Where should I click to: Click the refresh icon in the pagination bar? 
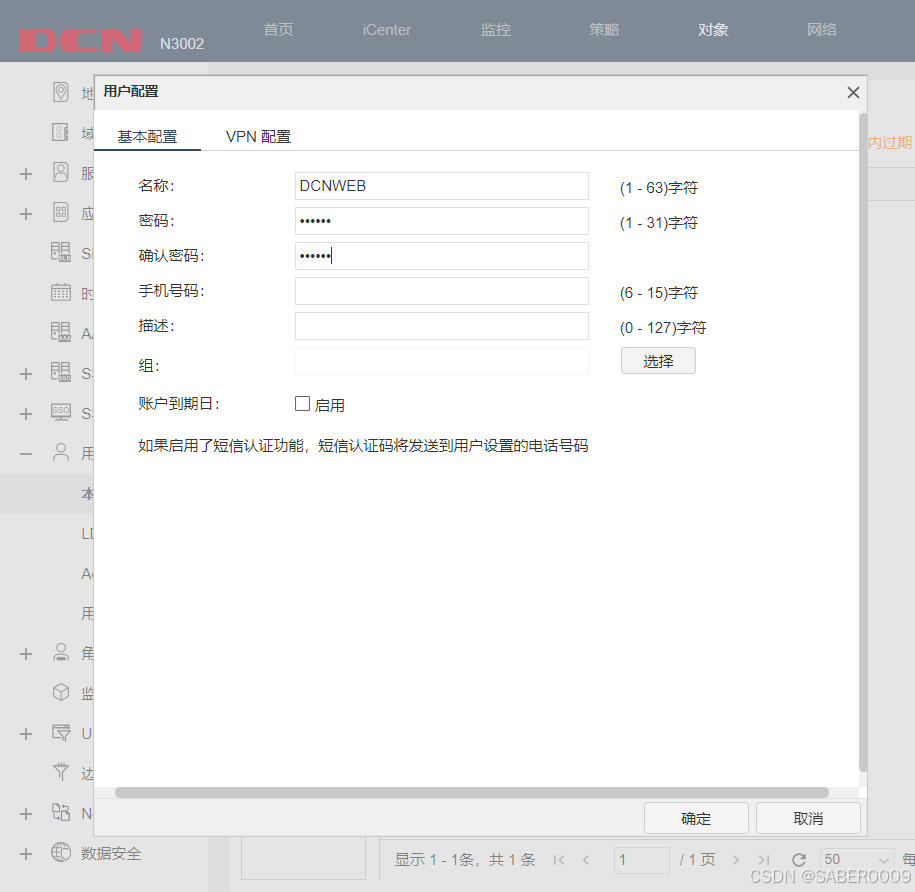798,859
